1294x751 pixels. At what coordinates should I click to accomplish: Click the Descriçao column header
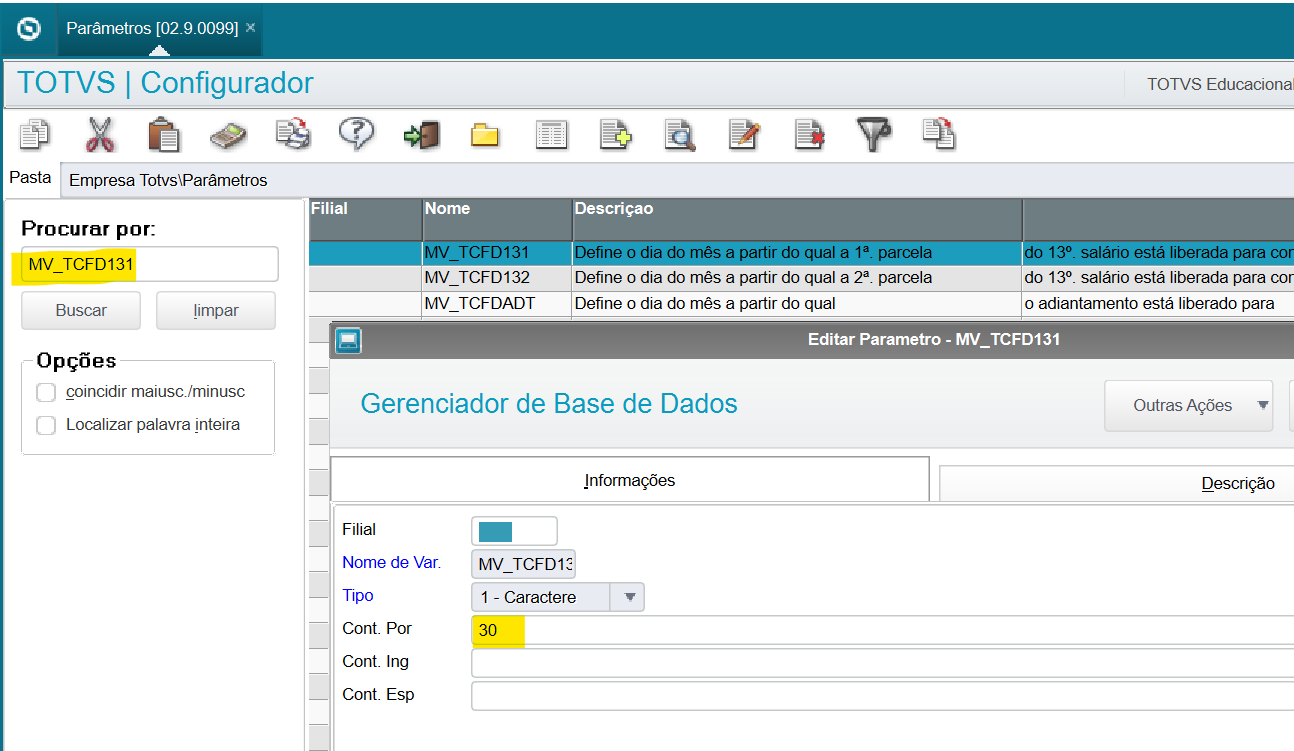tap(797, 219)
